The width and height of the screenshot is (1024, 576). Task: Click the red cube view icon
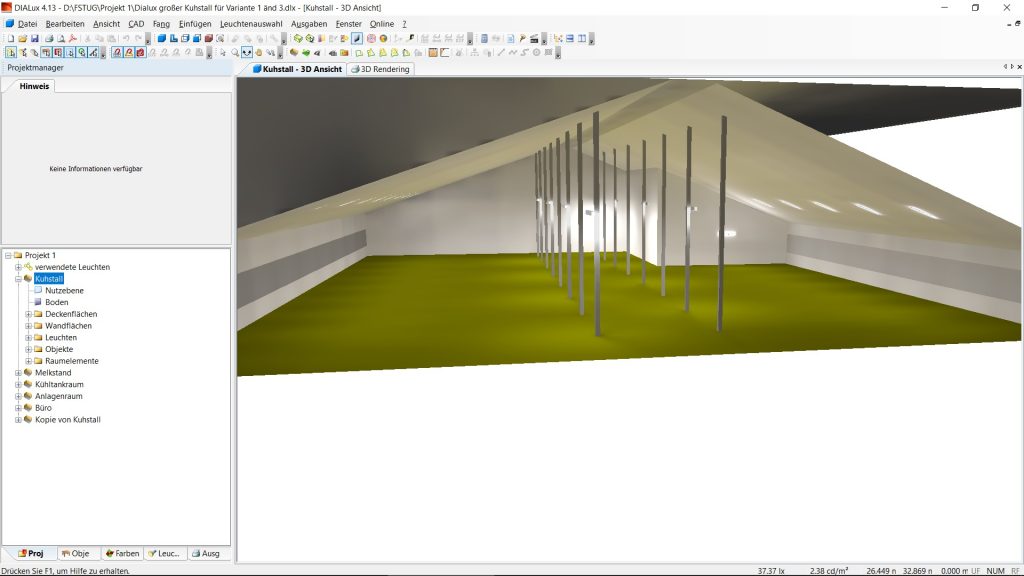coord(208,39)
